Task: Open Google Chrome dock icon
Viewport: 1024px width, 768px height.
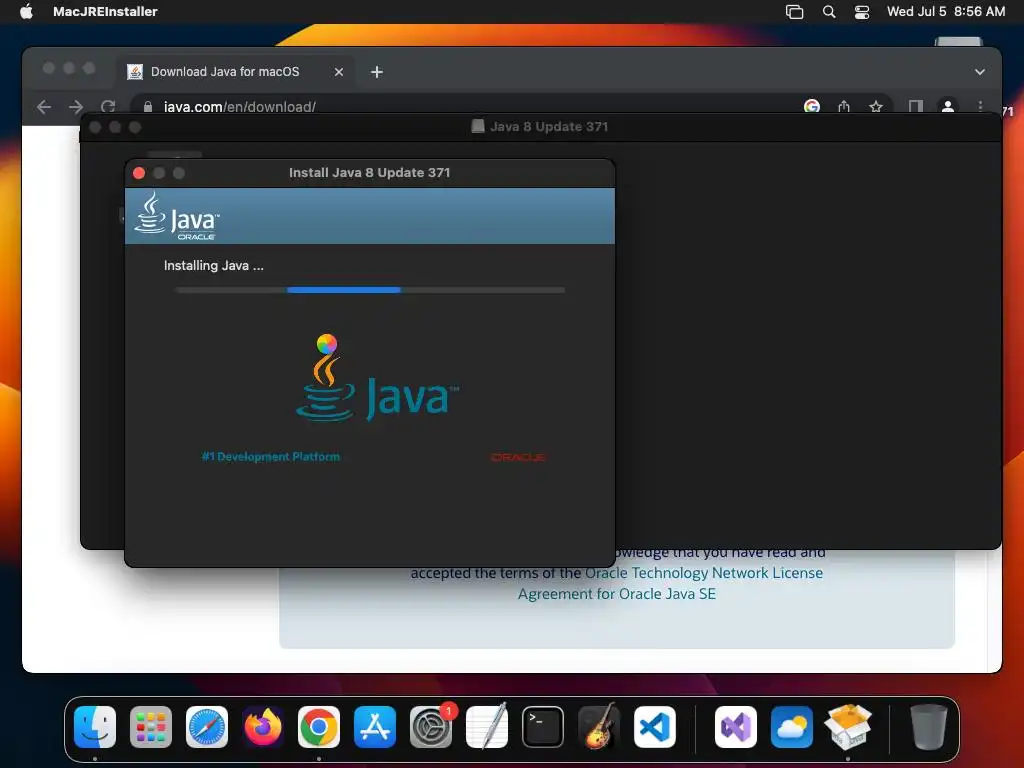Action: click(319, 727)
